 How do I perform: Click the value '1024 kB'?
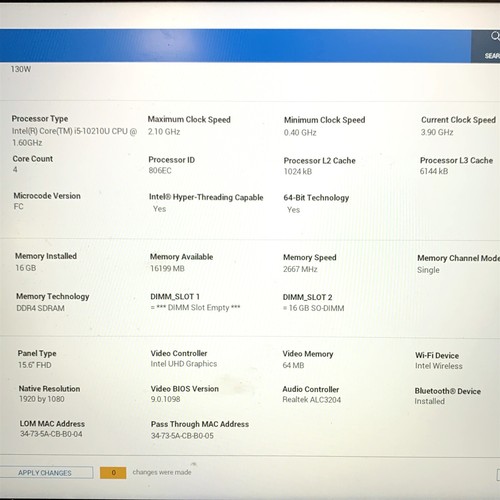pos(298,172)
